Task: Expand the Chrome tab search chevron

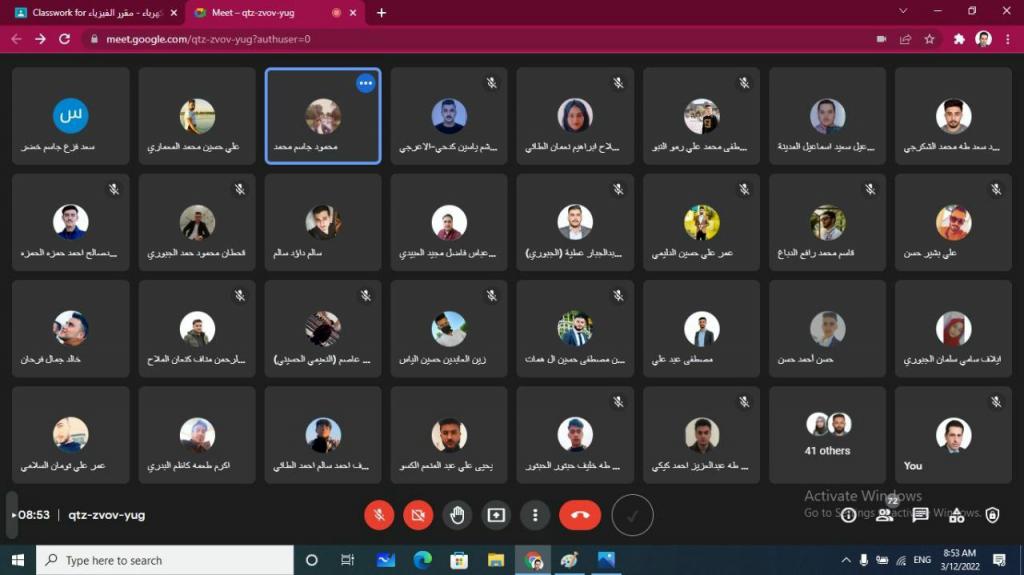Action: 903,12
